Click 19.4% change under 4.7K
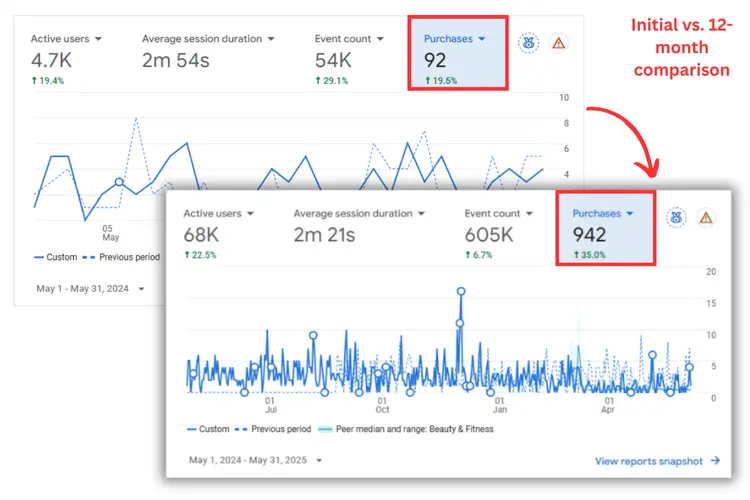This screenshot has height=500, width=750. (47, 81)
